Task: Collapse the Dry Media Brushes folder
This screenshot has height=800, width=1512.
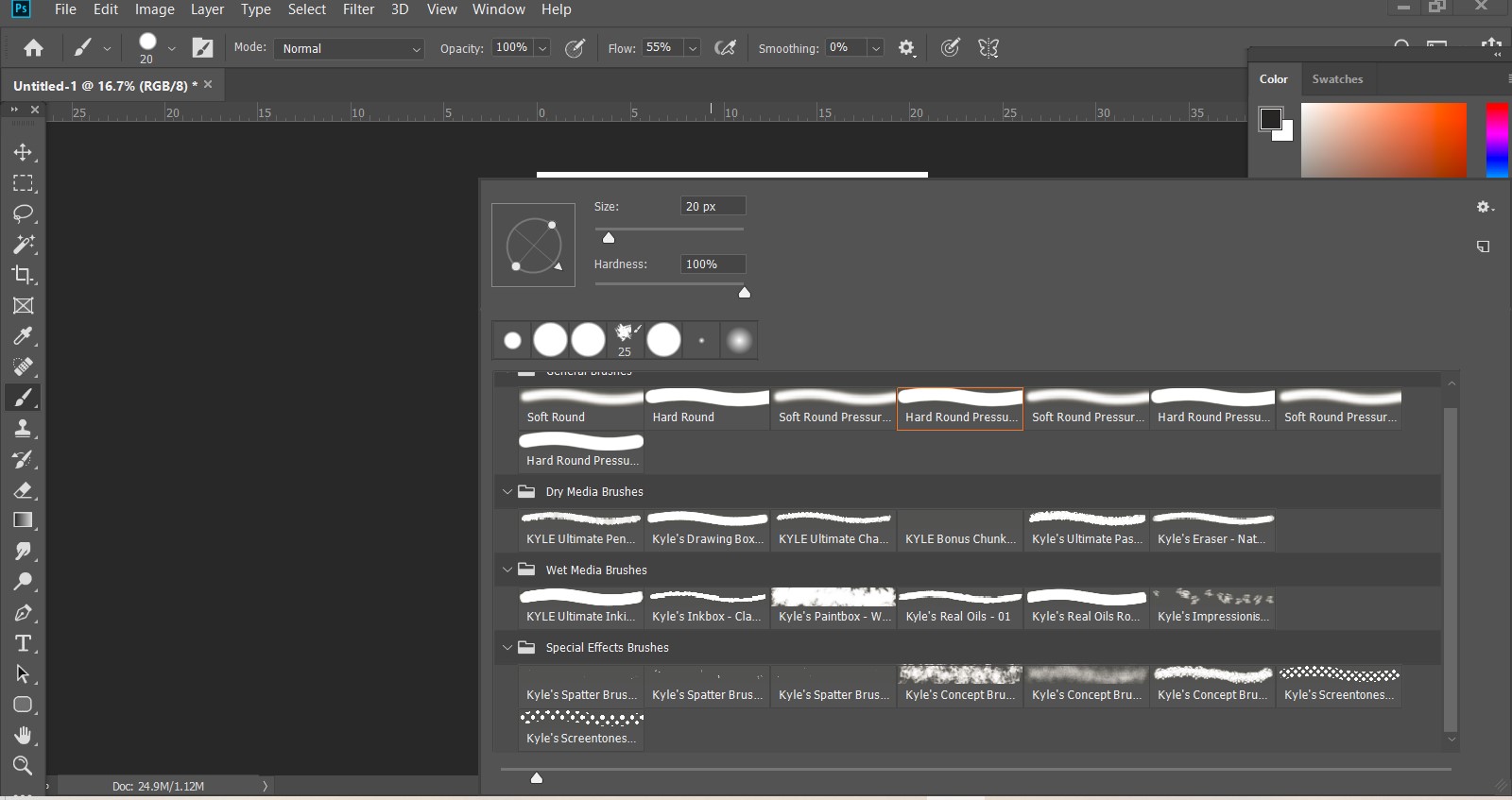Action: click(x=507, y=492)
